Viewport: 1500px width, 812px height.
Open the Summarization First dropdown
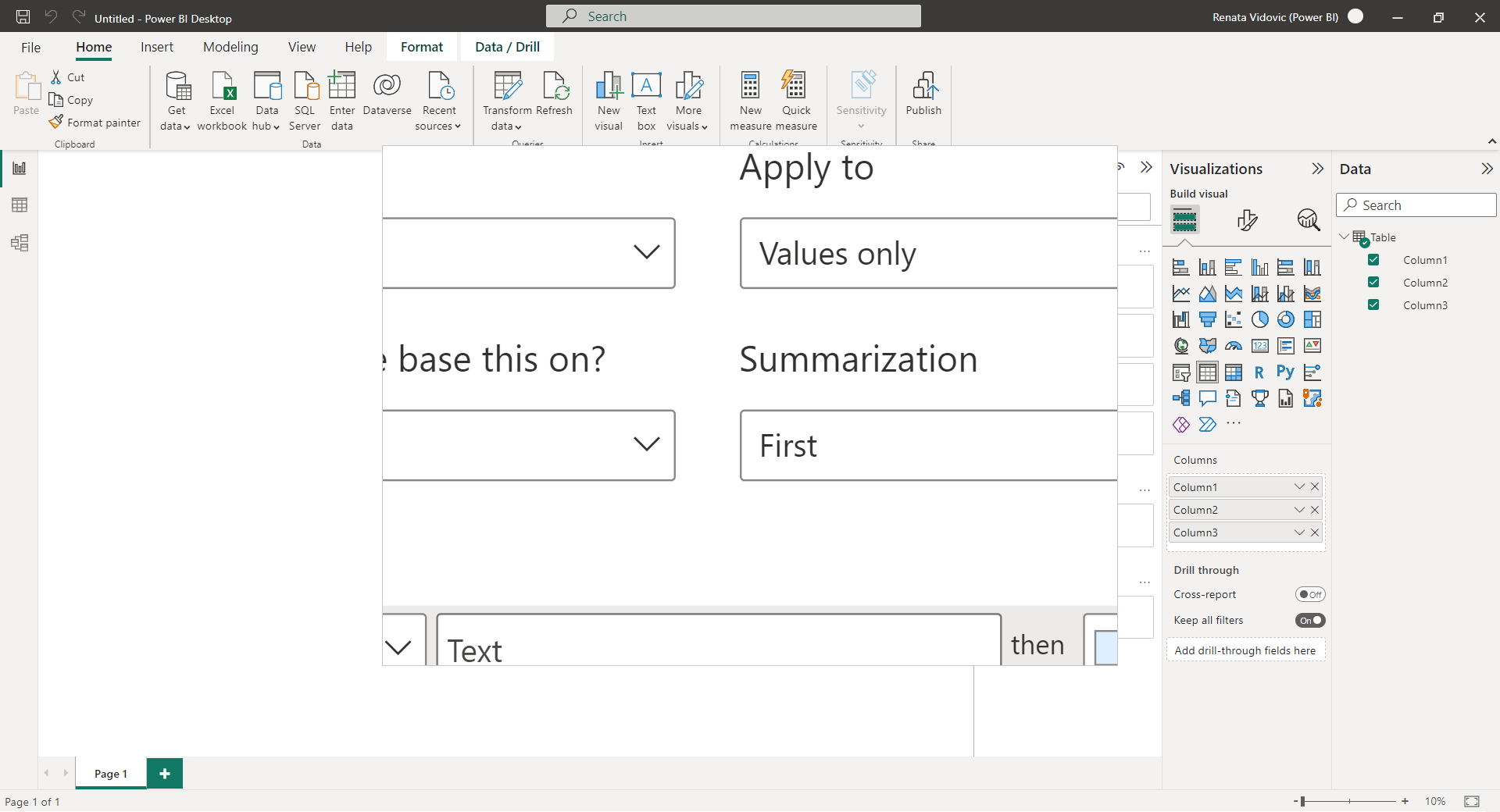(929, 446)
